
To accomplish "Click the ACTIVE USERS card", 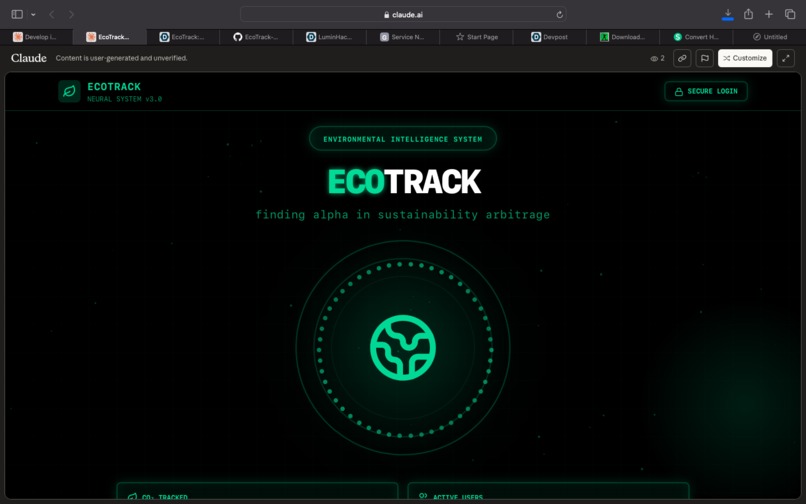I will click(548, 491).
